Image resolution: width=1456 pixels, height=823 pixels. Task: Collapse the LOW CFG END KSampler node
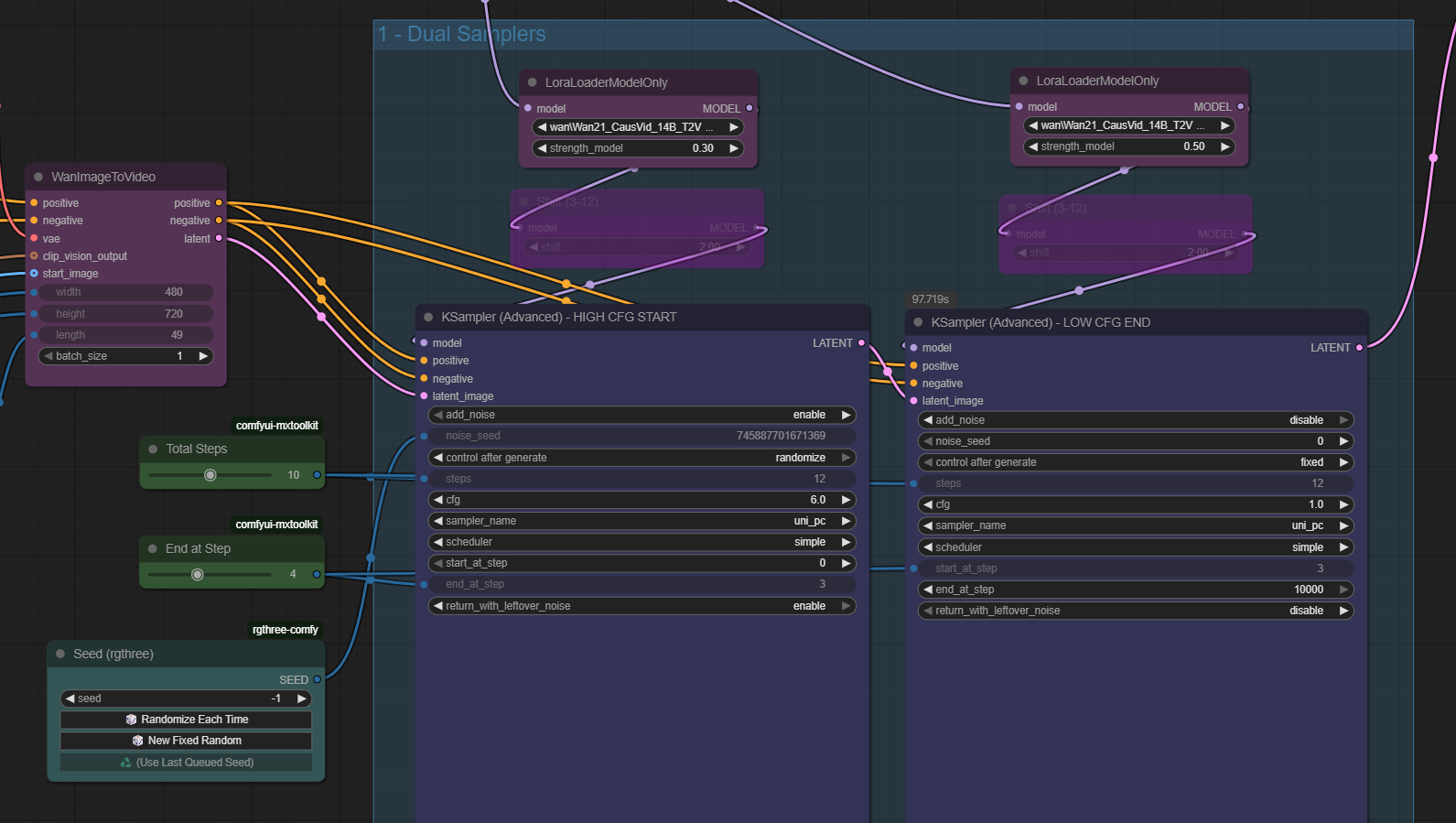[918, 322]
